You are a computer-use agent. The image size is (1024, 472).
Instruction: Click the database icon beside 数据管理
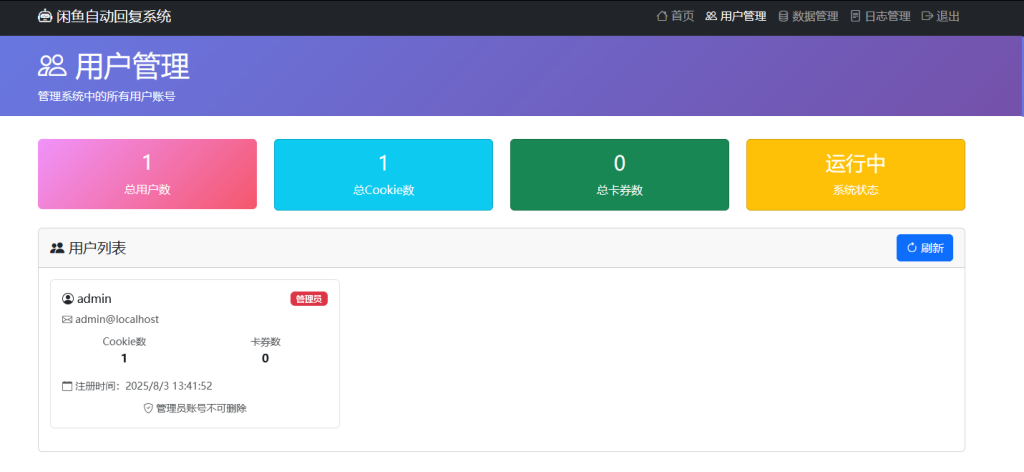783,16
